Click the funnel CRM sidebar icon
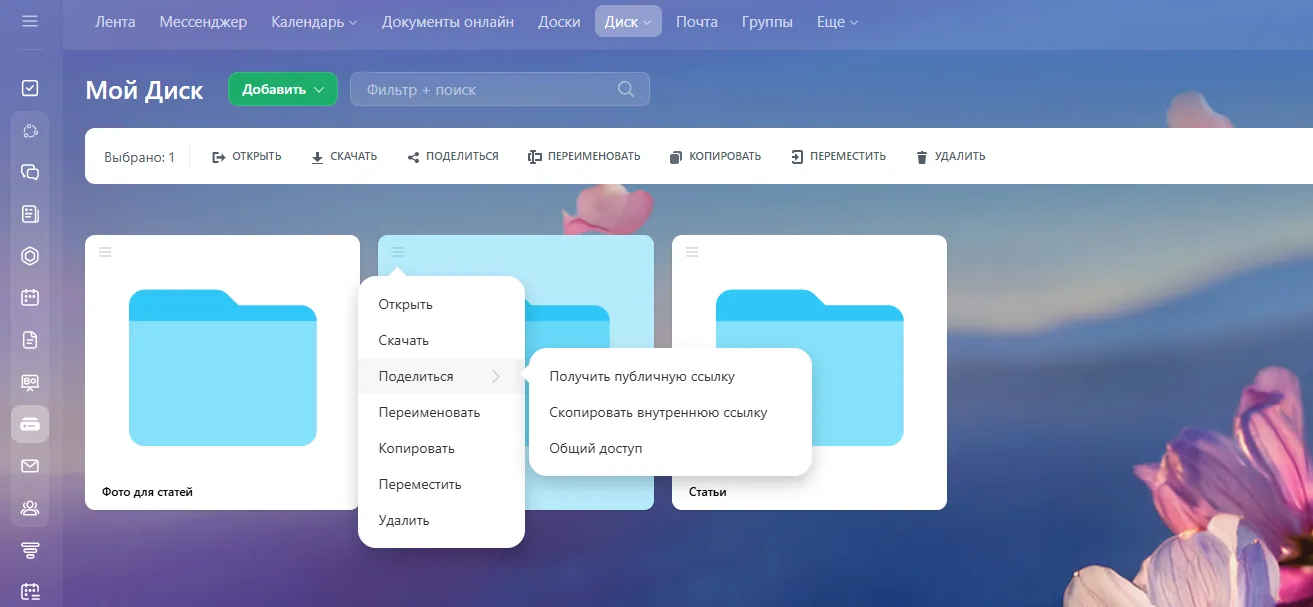This screenshot has width=1313, height=607. (x=30, y=550)
